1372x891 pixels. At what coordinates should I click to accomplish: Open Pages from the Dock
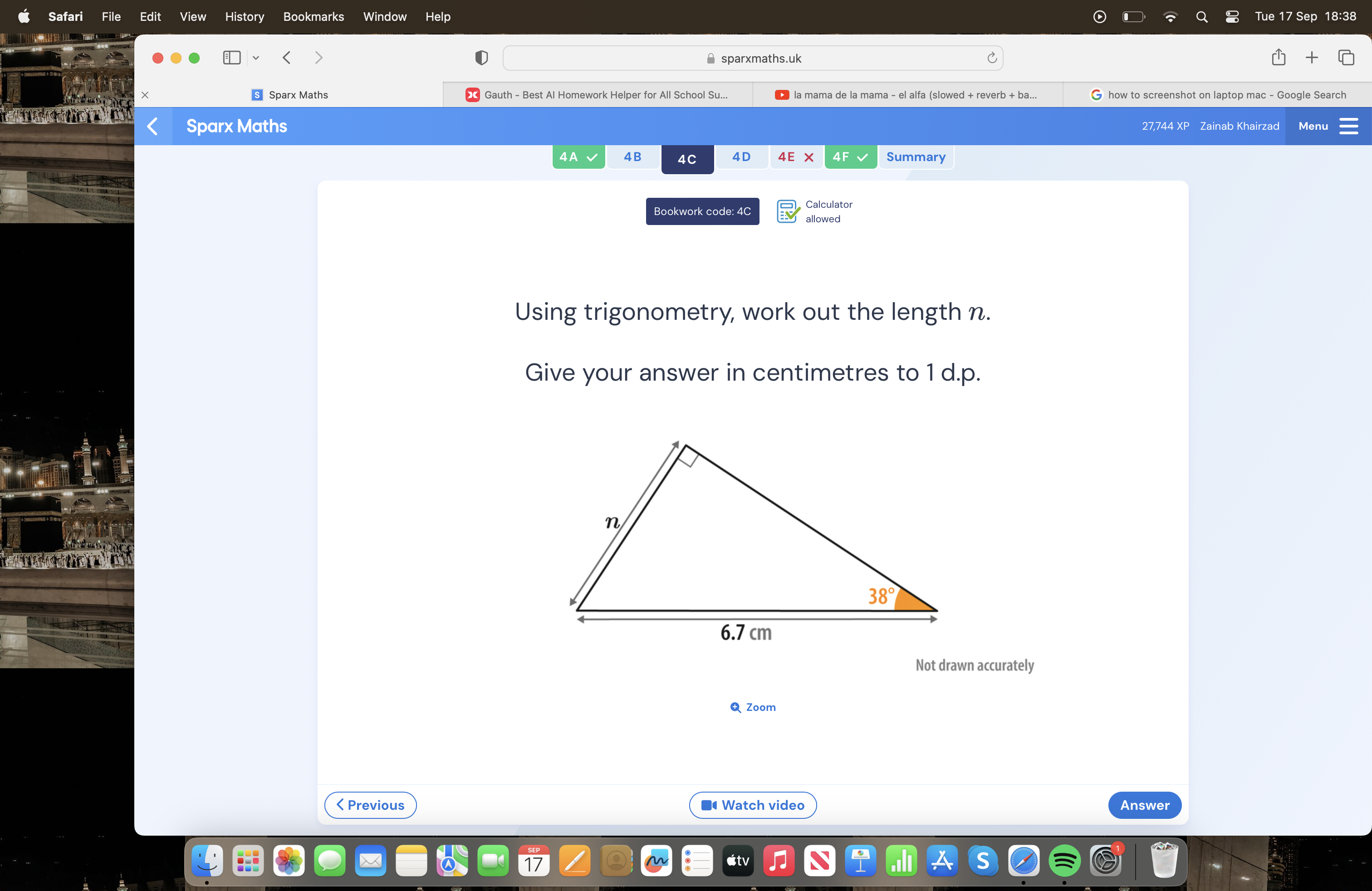[x=575, y=861]
